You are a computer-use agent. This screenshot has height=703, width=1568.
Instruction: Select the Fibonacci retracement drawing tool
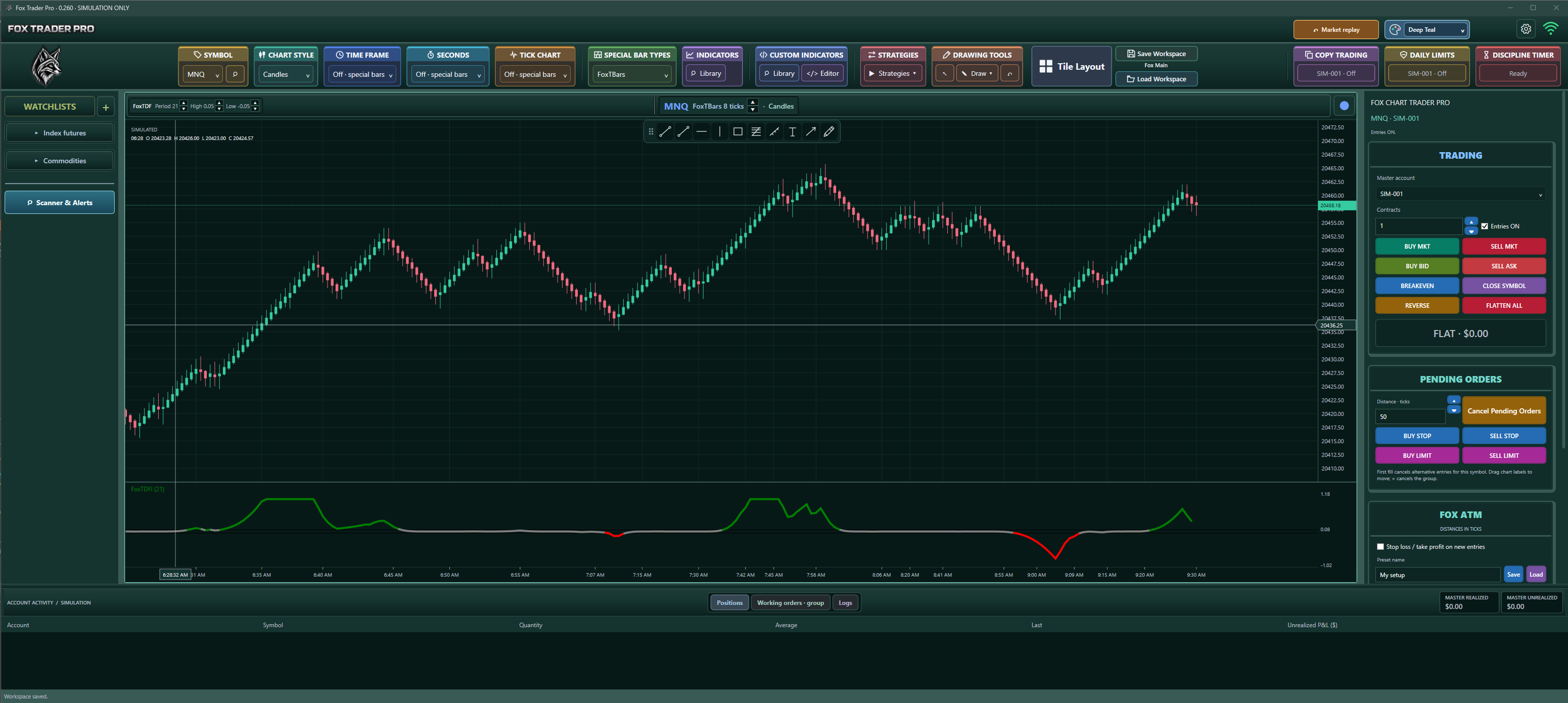point(756,131)
